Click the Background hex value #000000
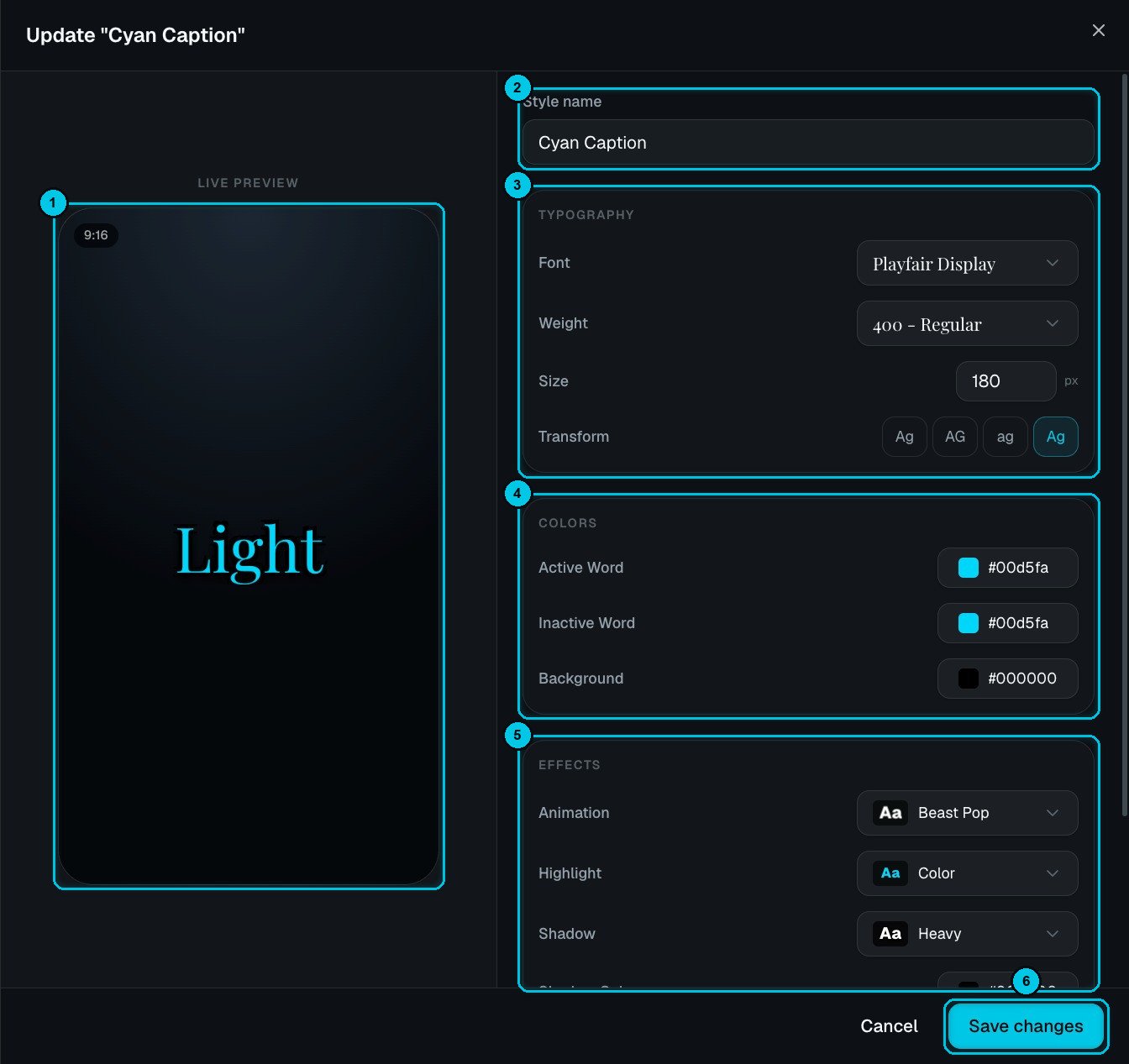 (1022, 679)
